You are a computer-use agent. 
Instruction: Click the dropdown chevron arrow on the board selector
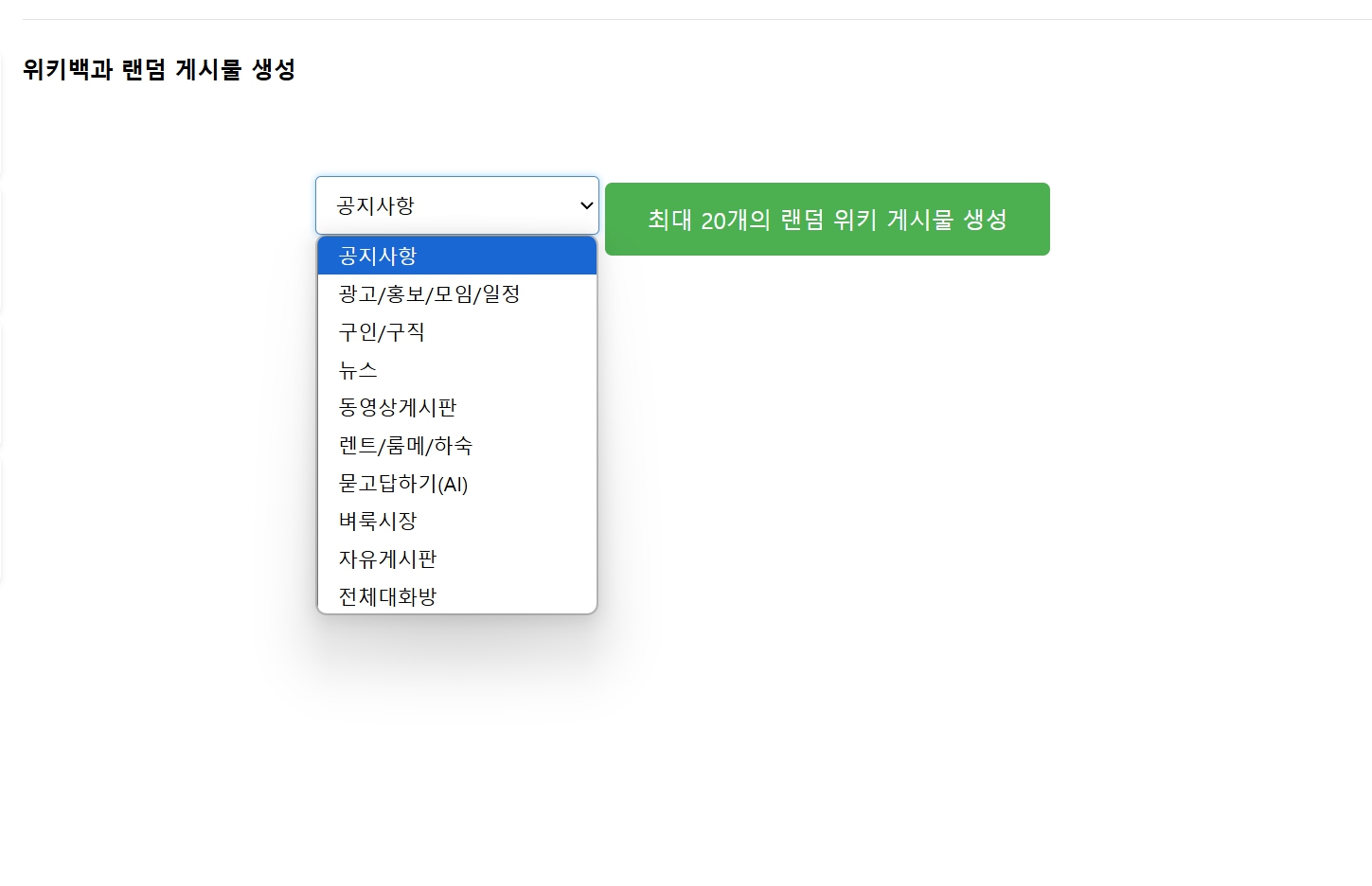pyautogui.click(x=586, y=205)
